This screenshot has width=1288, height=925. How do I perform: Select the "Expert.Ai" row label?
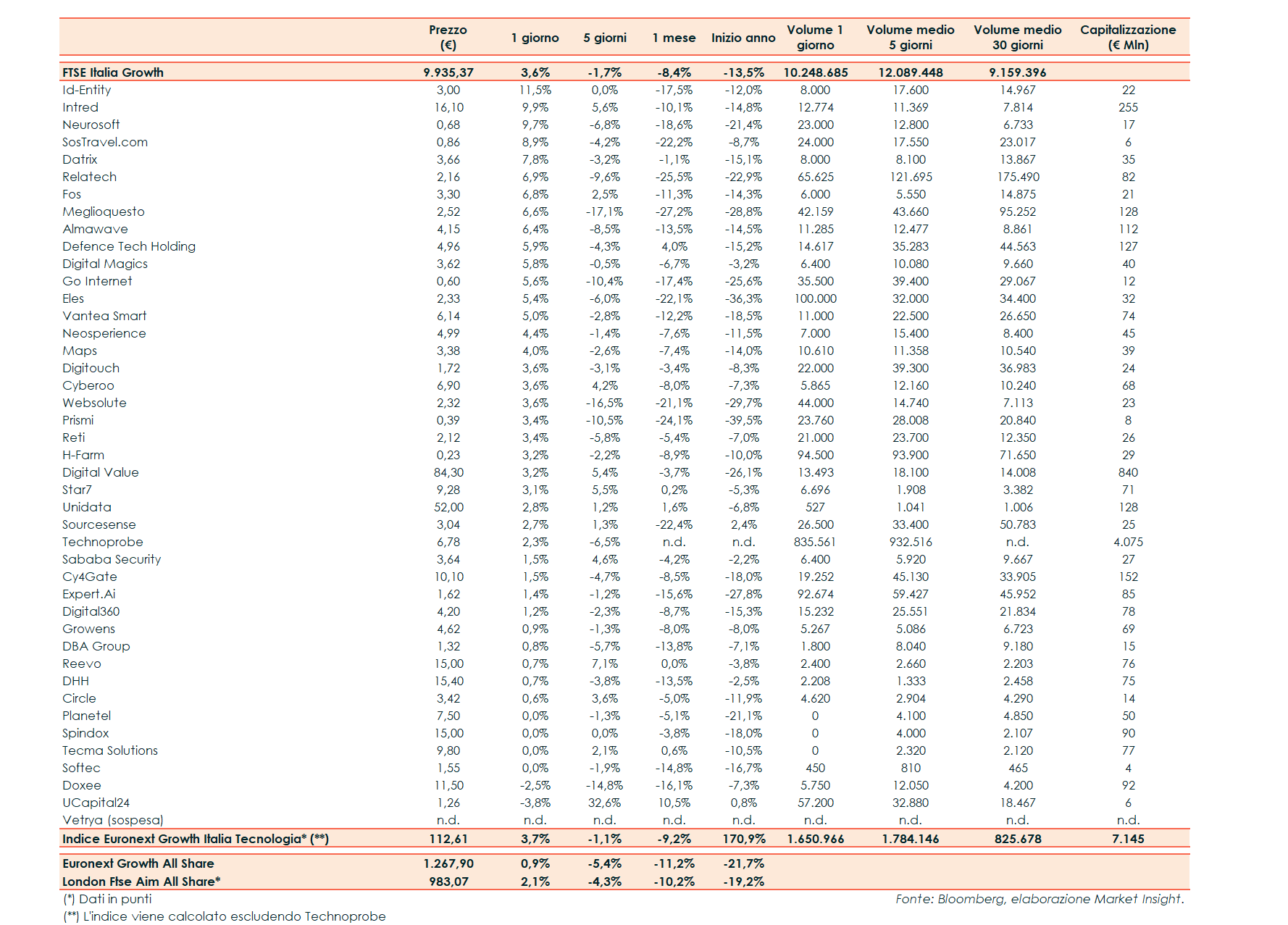(x=89, y=594)
